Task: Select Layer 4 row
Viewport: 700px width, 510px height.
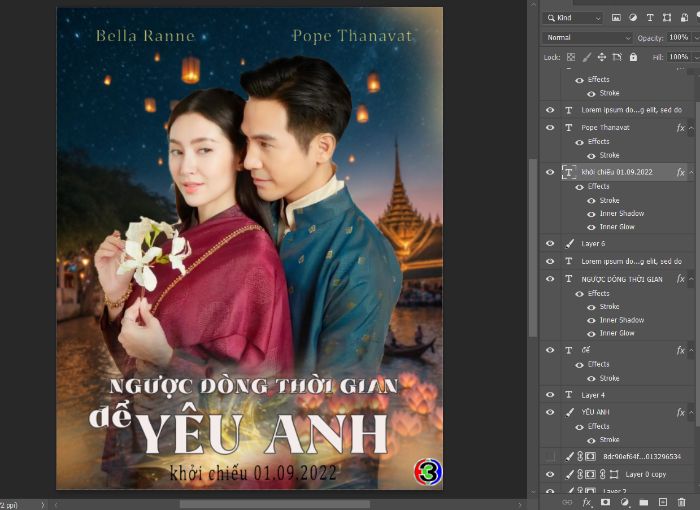Action: point(617,395)
